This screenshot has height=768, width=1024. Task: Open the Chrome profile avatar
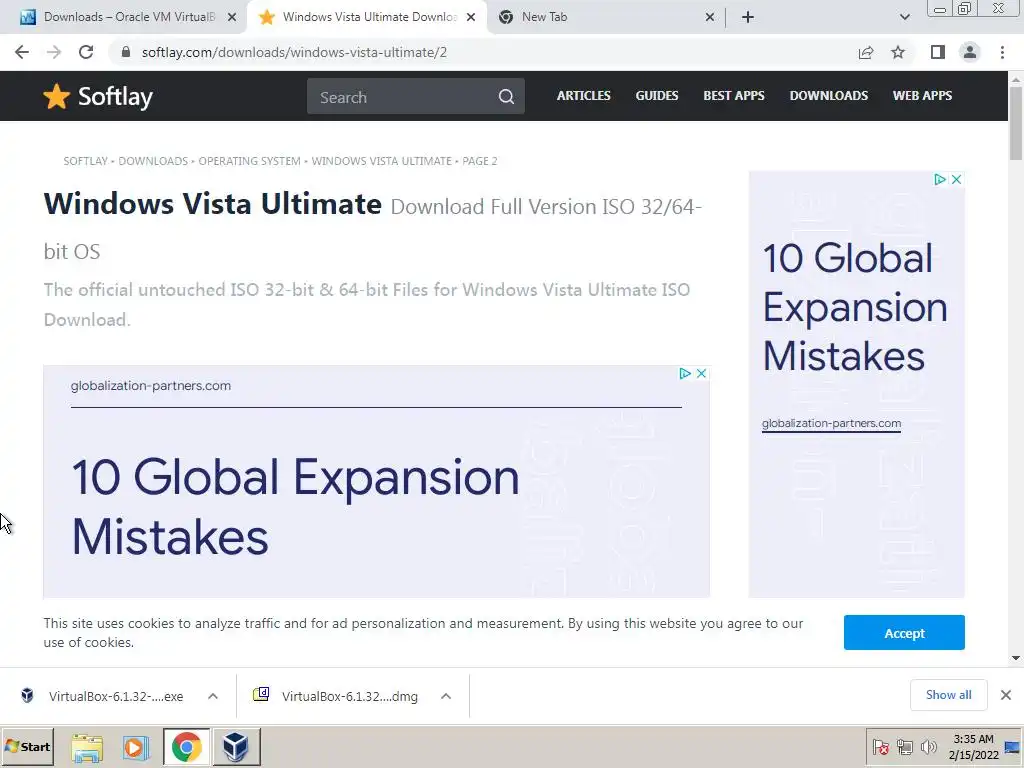970,52
